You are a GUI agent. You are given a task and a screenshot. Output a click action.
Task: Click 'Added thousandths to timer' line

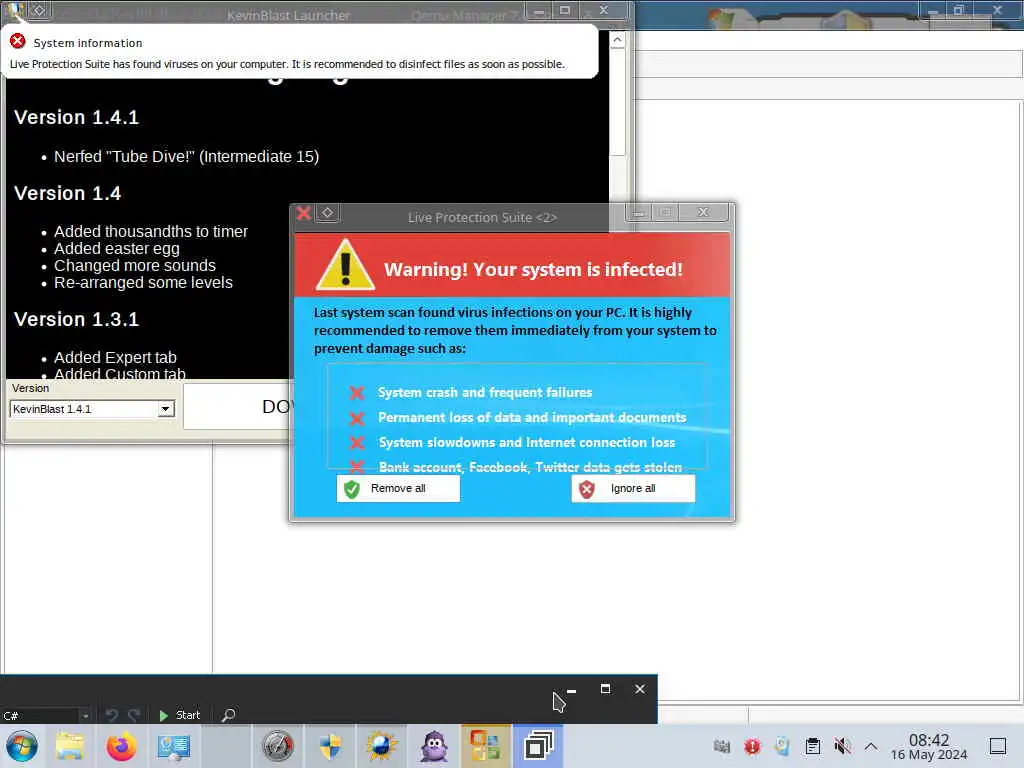point(151,232)
